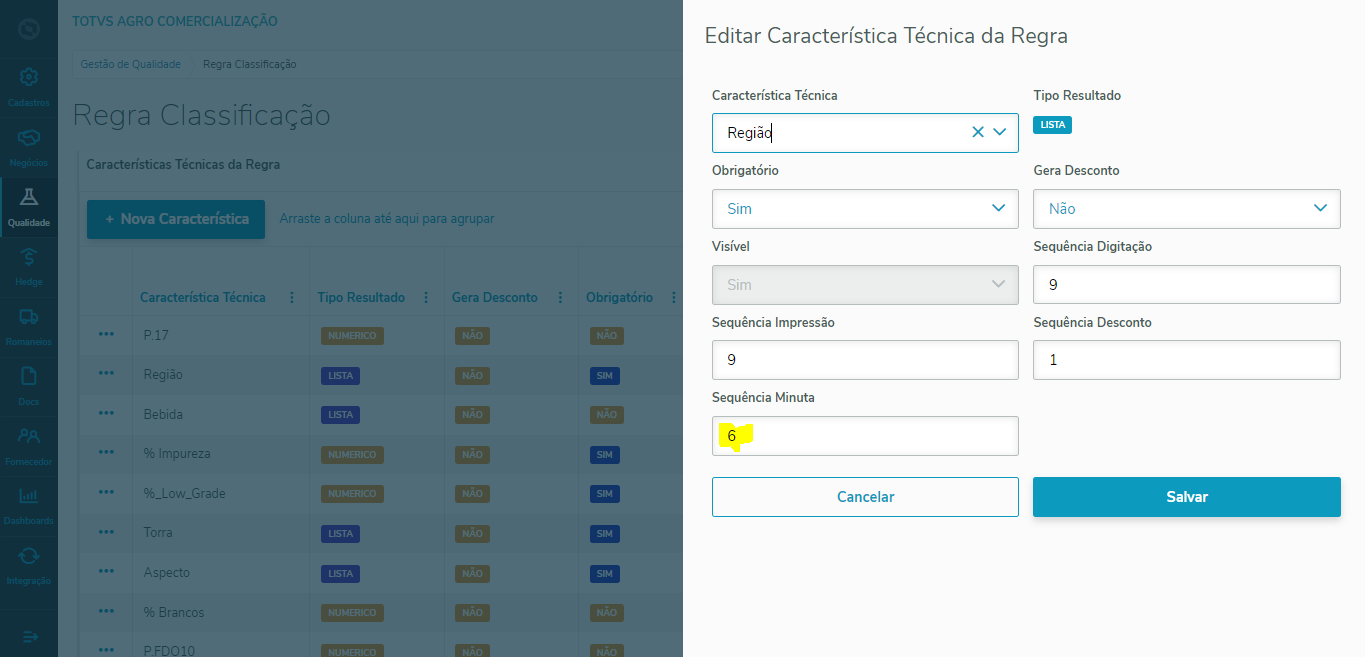Select the %_Low_Grade row name cell
This screenshot has height=657, width=1365.
(185, 493)
